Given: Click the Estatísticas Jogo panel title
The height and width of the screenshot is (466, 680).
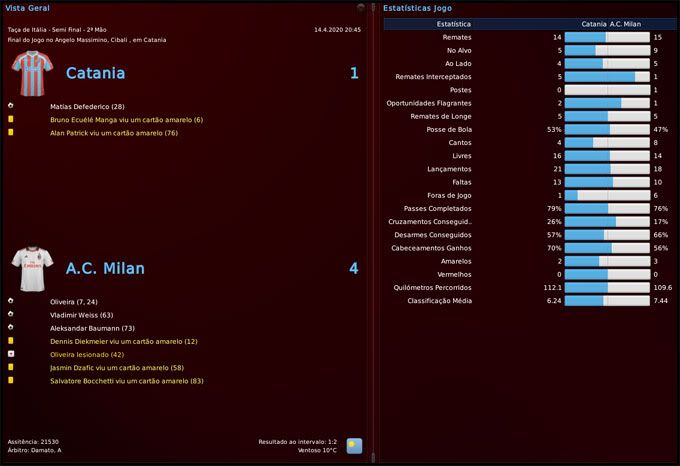Looking at the screenshot, I should tap(417, 8).
